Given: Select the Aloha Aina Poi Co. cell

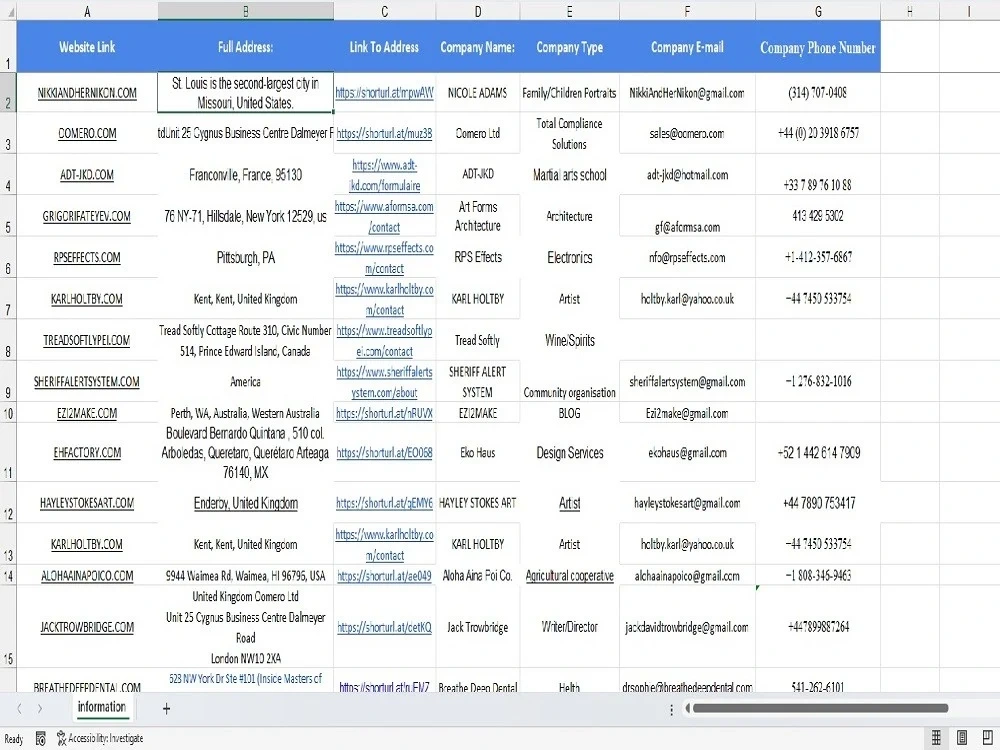Looking at the screenshot, I should click(478, 576).
